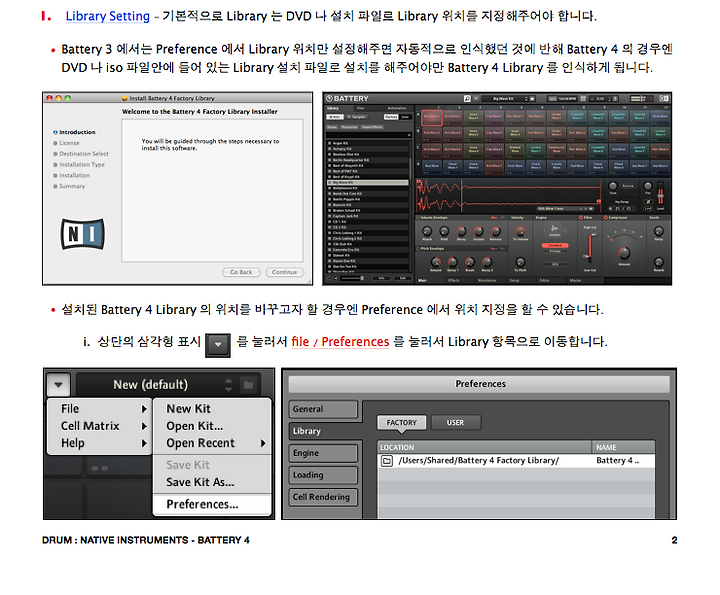Select the Vintage sampler engine mode

555,251
